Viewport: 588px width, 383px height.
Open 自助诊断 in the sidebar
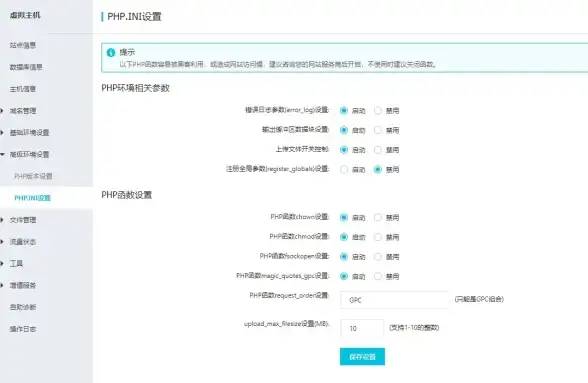[x=22, y=307]
